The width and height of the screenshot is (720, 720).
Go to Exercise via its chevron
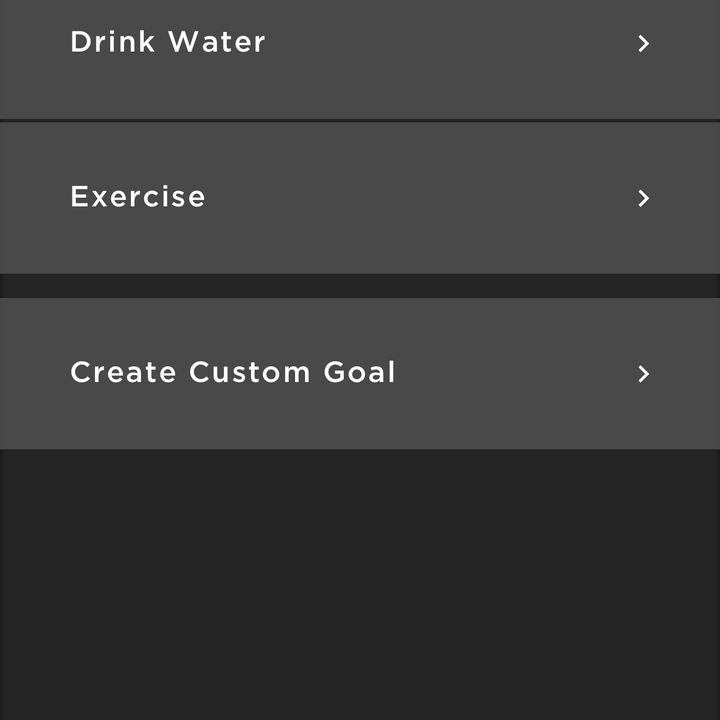644,198
